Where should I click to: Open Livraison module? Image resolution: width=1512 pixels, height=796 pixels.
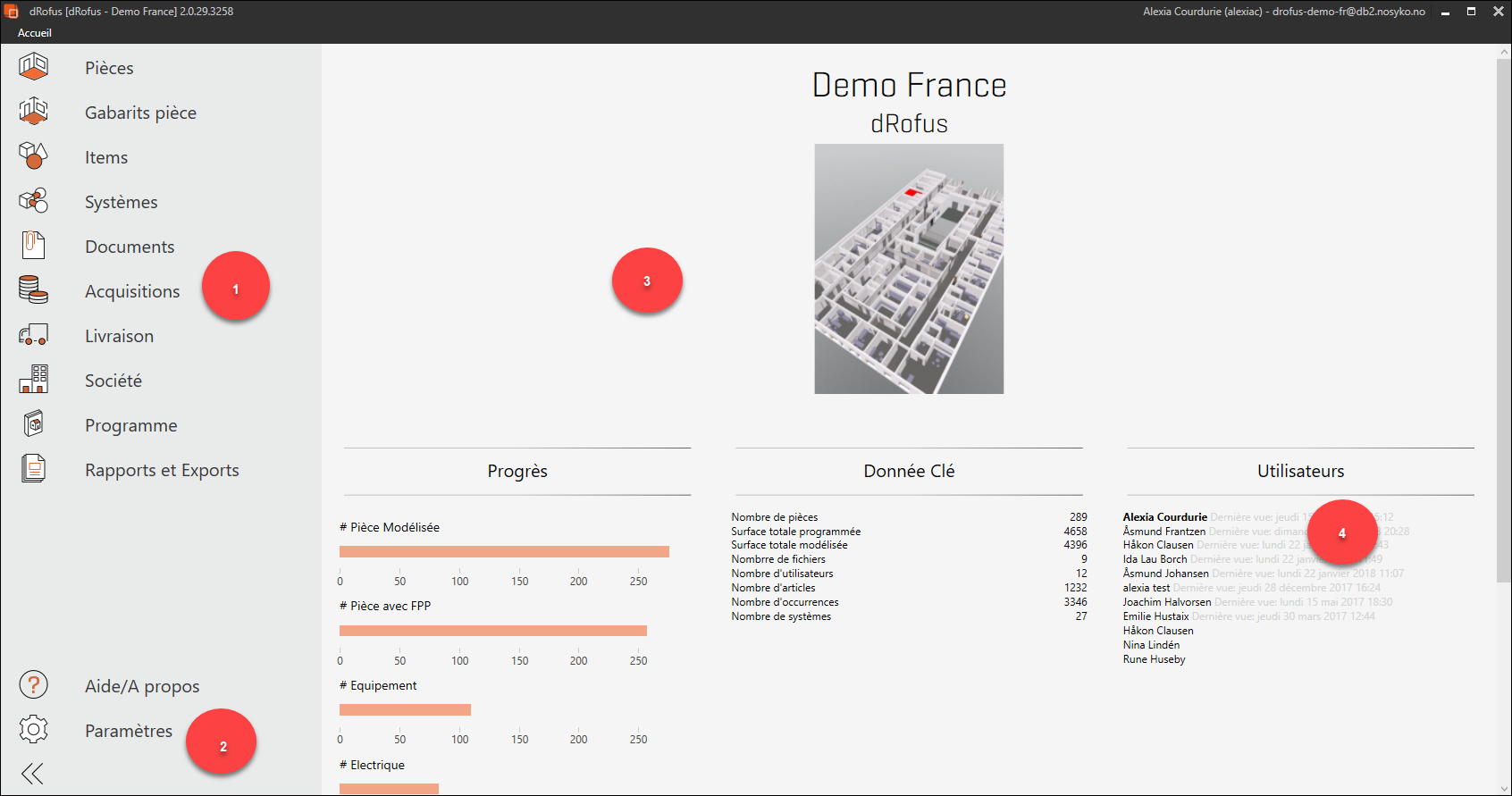point(119,336)
